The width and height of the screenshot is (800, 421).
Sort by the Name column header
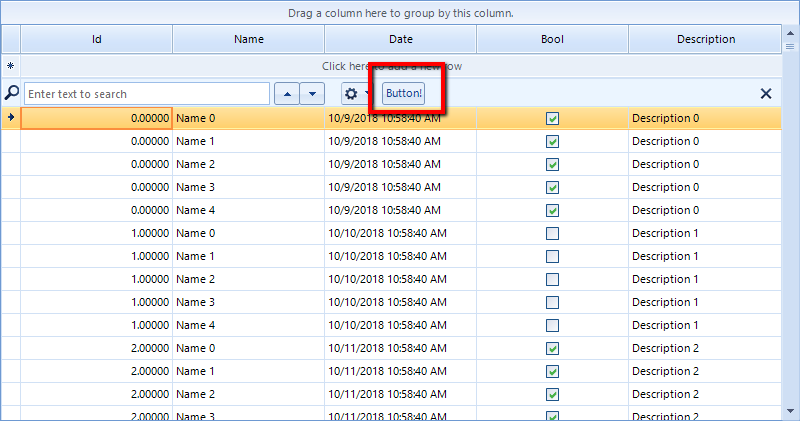(x=248, y=40)
